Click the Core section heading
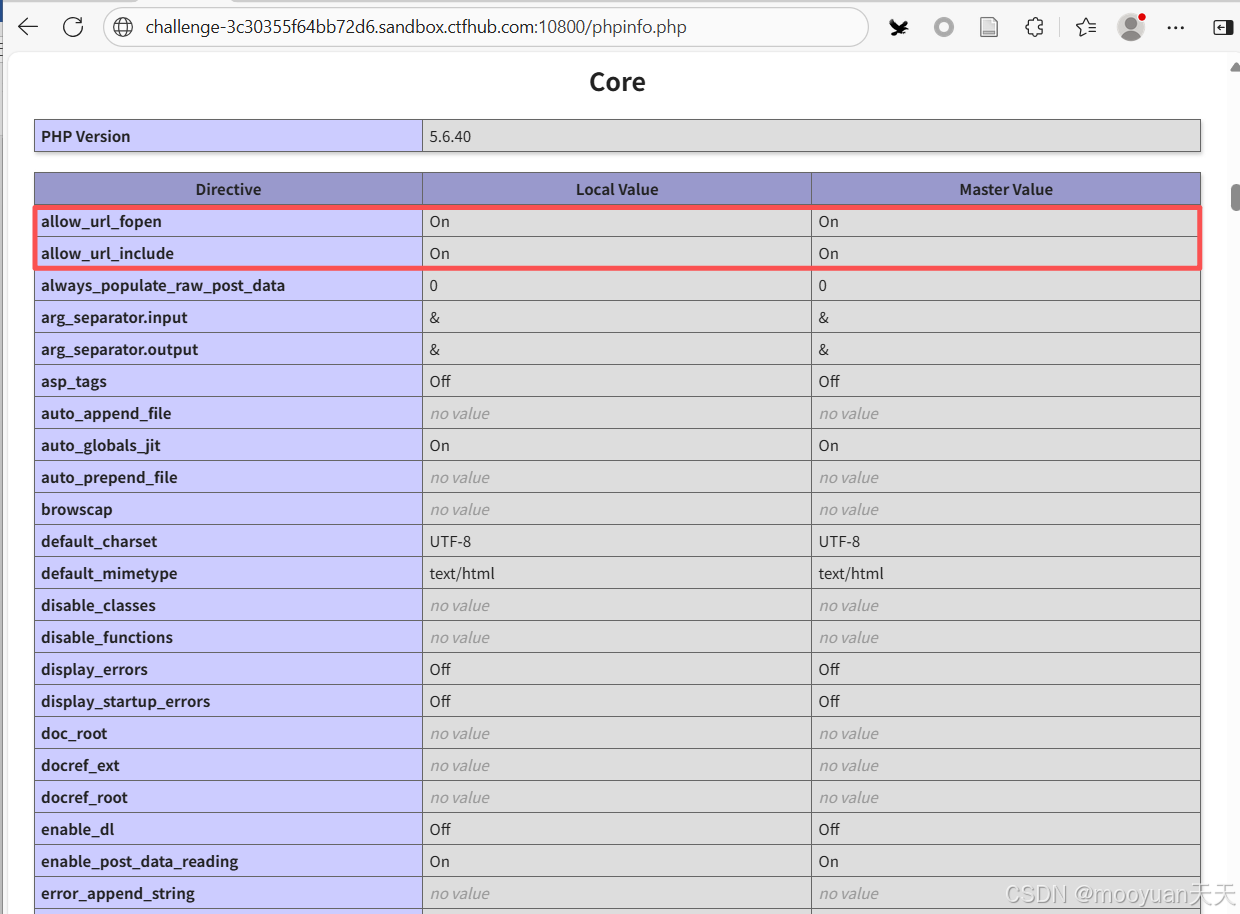Screen dimensions: 1240x914 tap(617, 82)
